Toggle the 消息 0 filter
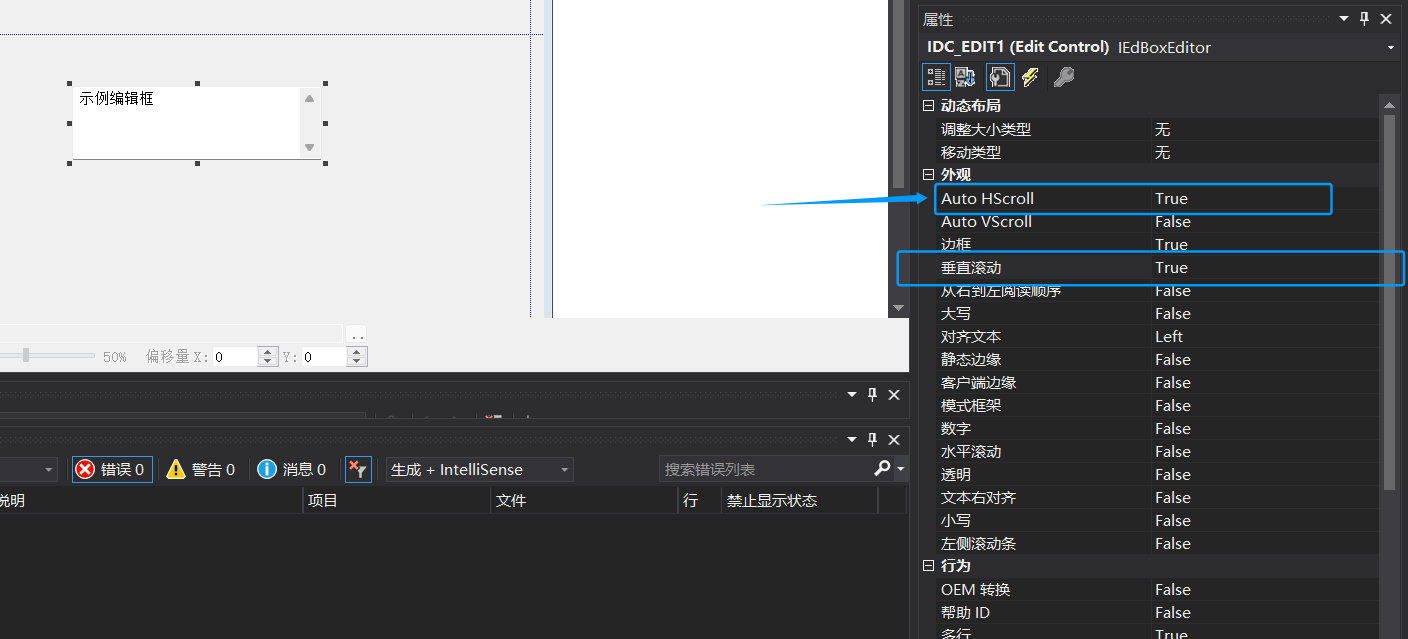The height and width of the screenshot is (639, 1408). click(291, 469)
